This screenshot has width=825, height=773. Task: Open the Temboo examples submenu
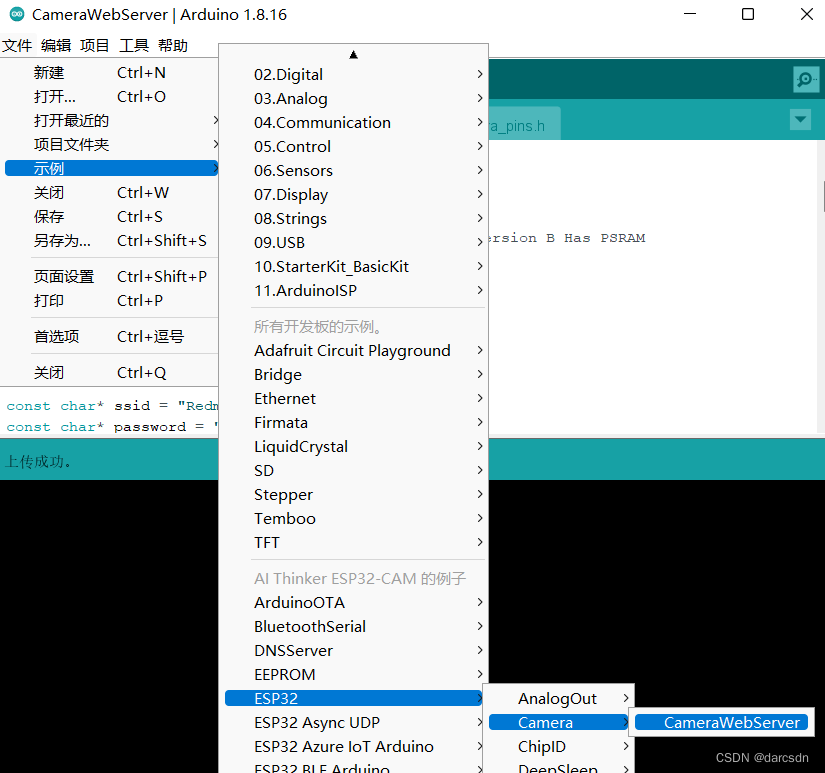354,518
